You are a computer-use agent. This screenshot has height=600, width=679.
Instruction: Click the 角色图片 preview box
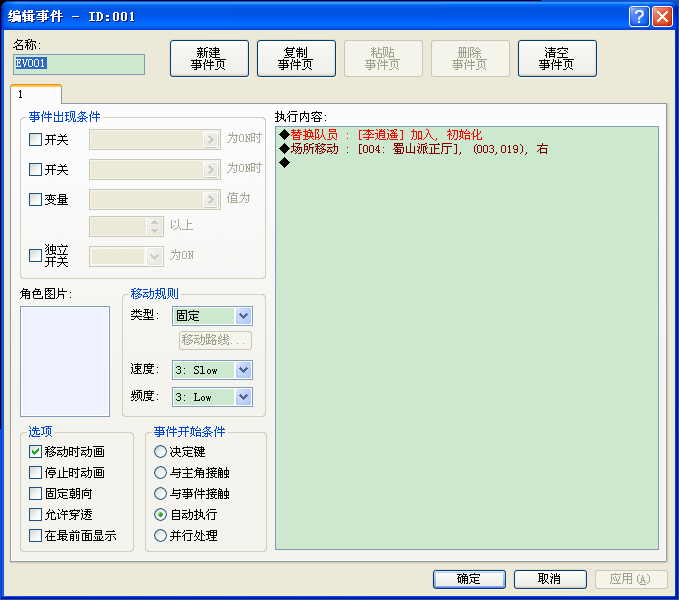pos(65,361)
